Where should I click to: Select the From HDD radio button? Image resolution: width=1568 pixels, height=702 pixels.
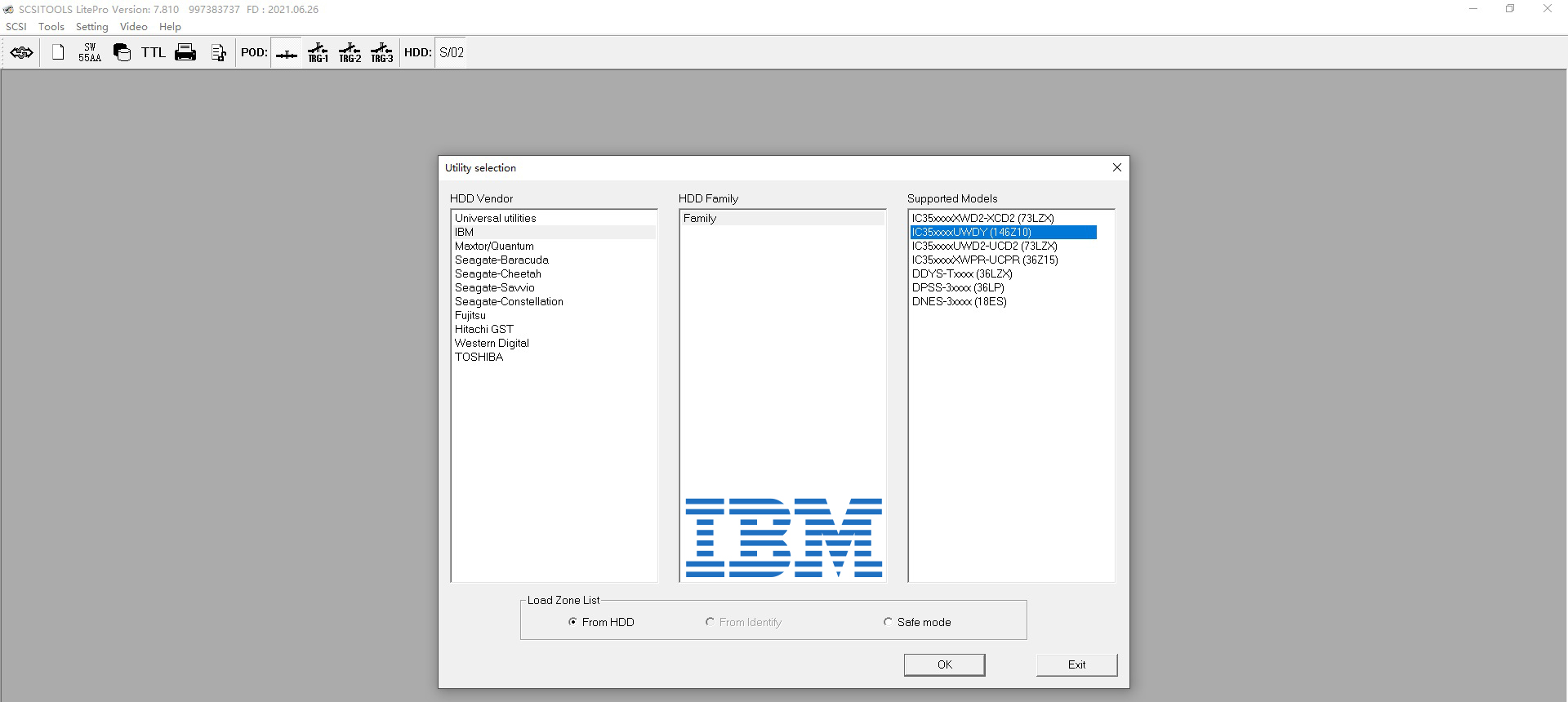click(x=601, y=622)
